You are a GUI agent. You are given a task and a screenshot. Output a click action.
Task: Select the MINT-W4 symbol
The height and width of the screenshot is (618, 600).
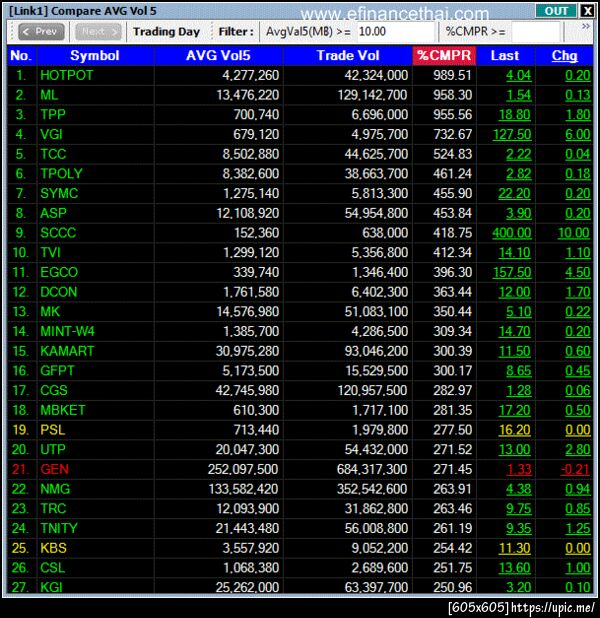[67, 331]
